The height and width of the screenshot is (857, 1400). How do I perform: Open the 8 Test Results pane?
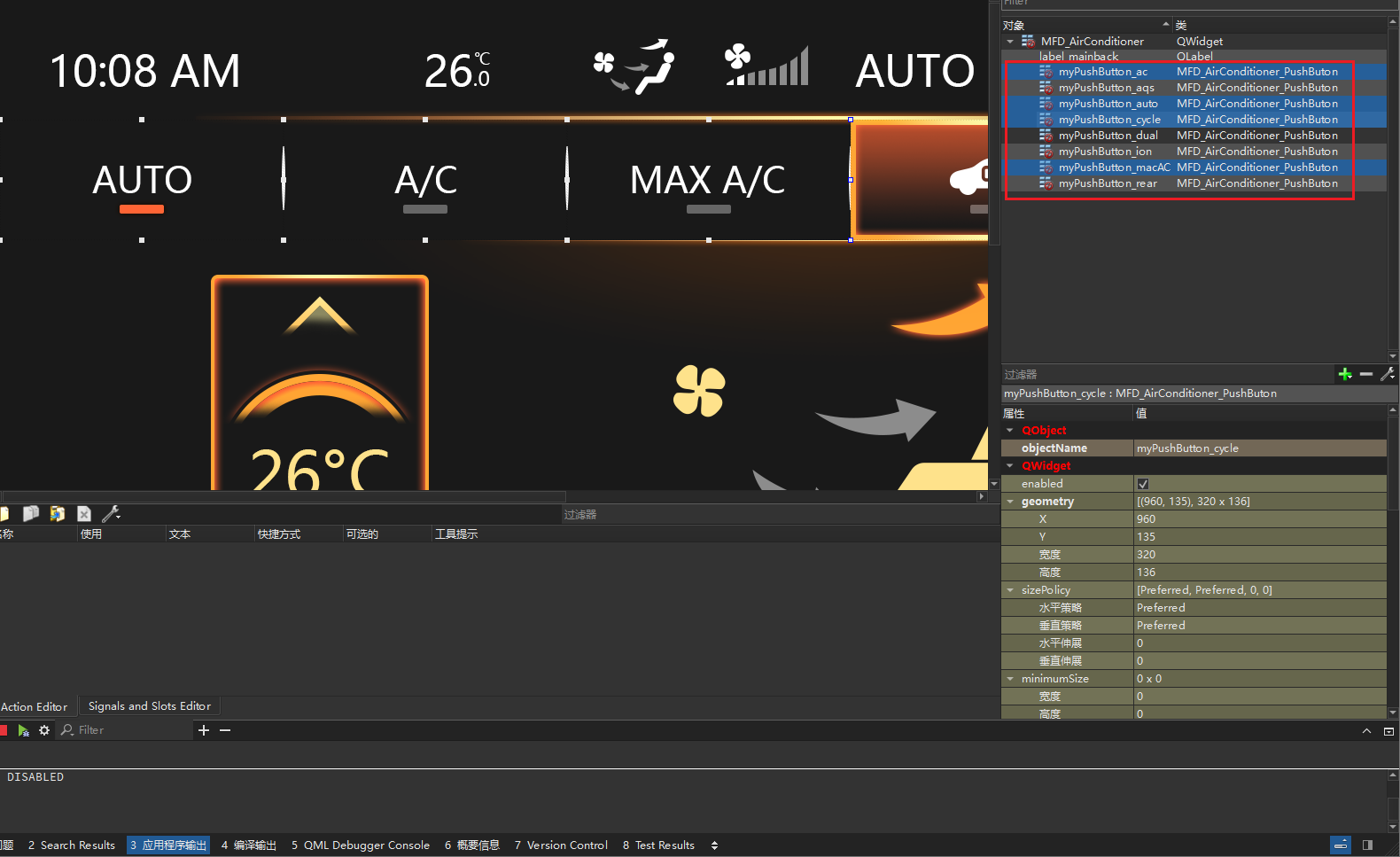(x=658, y=845)
